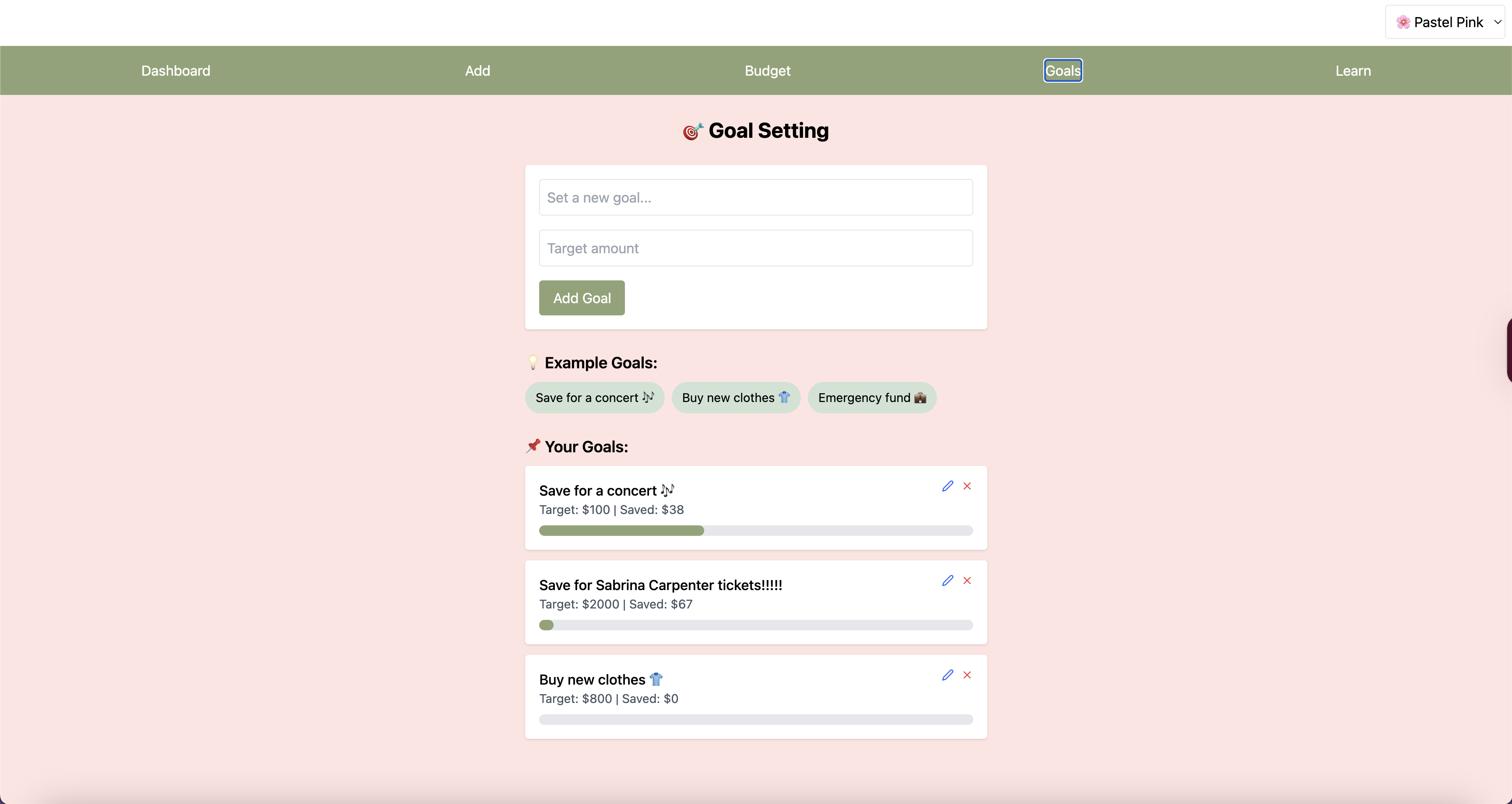This screenshot has height=804, width=1512.
Task: Click the concert goal progress bar
Action: pyautogui.click(x=755, y=531)
